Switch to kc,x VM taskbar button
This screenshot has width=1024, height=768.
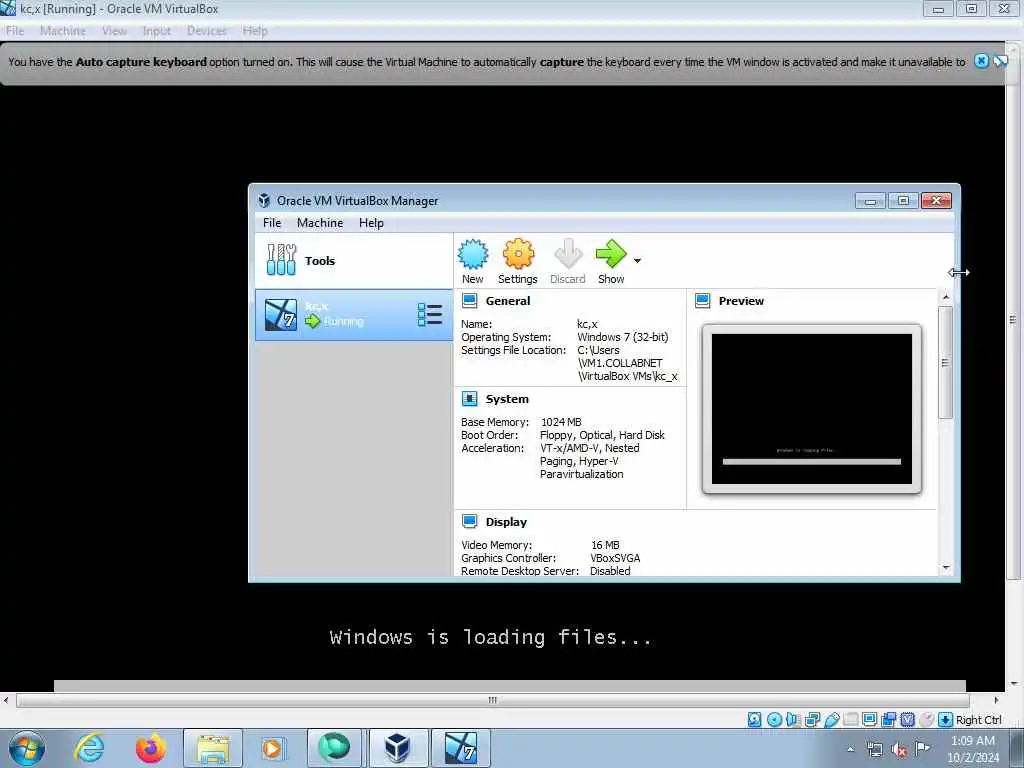(460, 748)
